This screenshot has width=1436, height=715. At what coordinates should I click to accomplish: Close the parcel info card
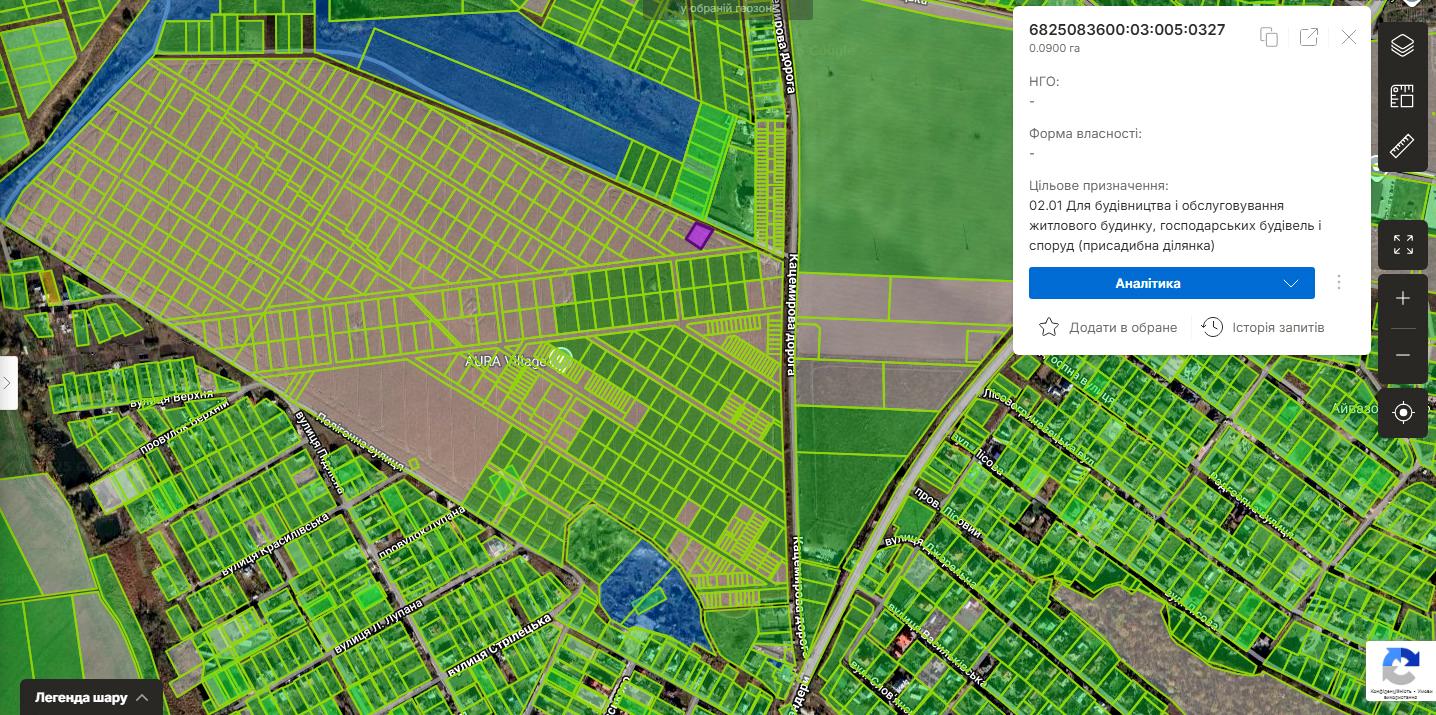coord(1349,37)
